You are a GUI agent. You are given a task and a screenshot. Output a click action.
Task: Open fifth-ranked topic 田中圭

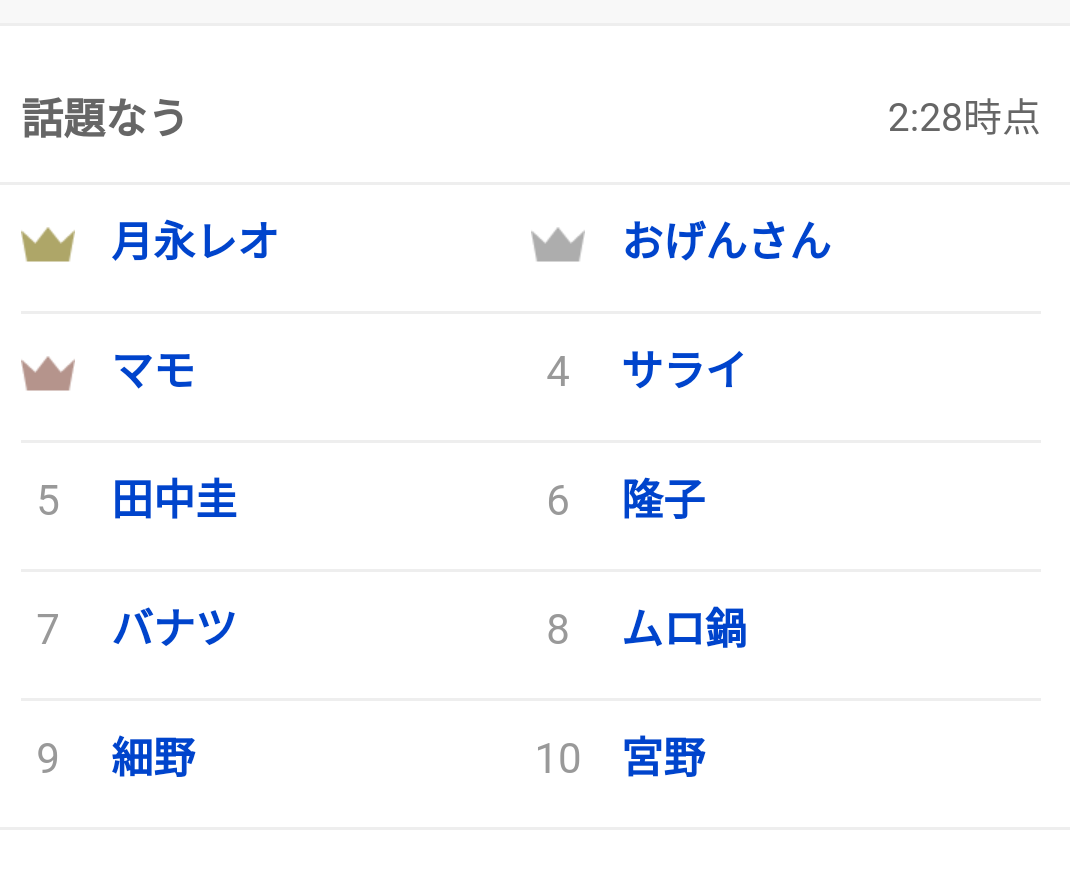coord(175,500)
